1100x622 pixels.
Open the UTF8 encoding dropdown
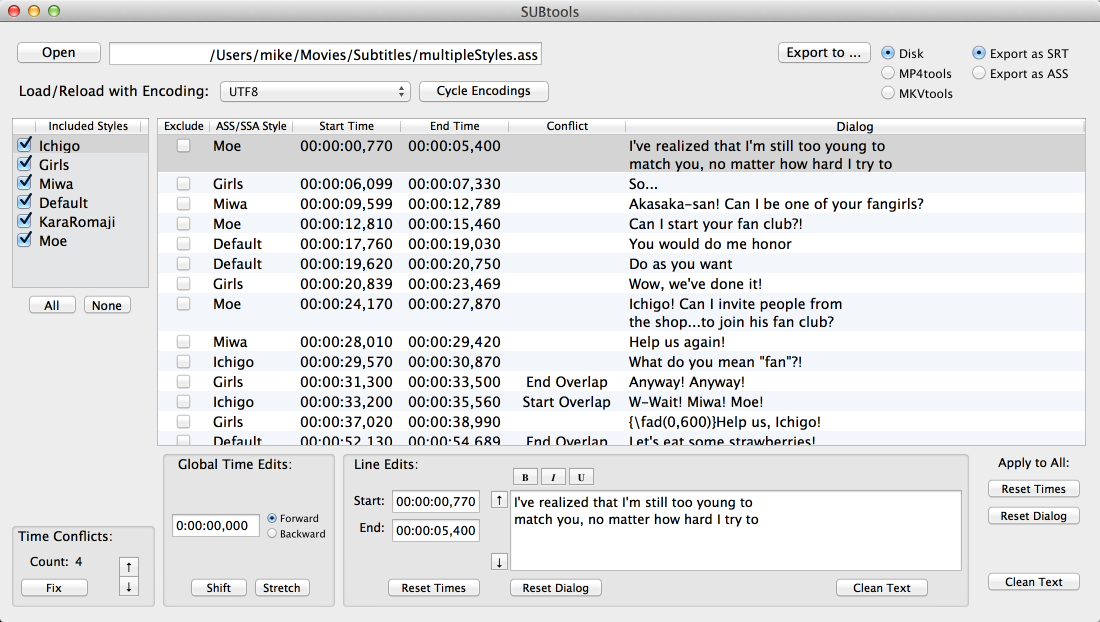coord(315,91)
